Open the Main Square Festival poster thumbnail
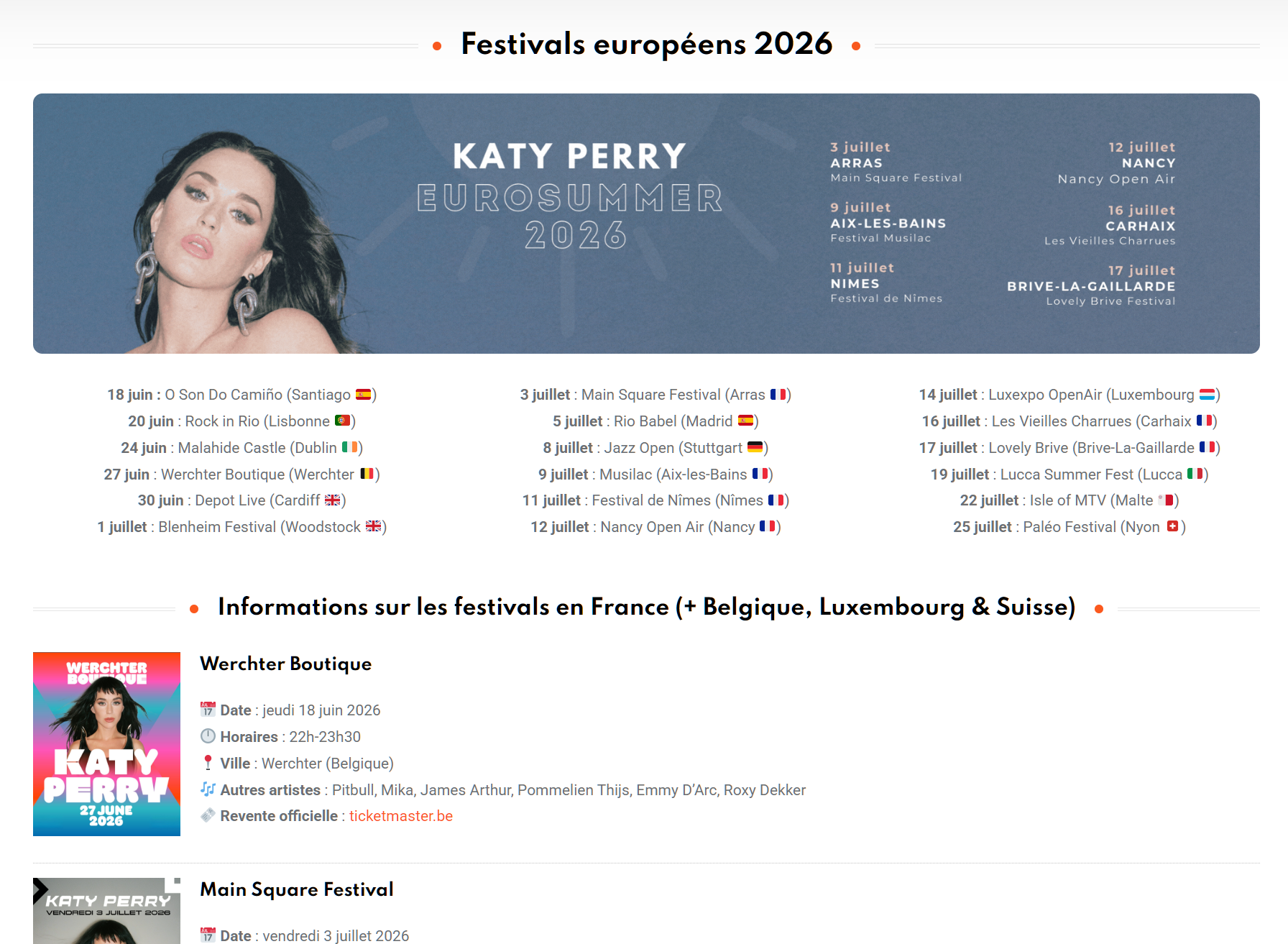 pyautogui.click(x=106, y=910)
